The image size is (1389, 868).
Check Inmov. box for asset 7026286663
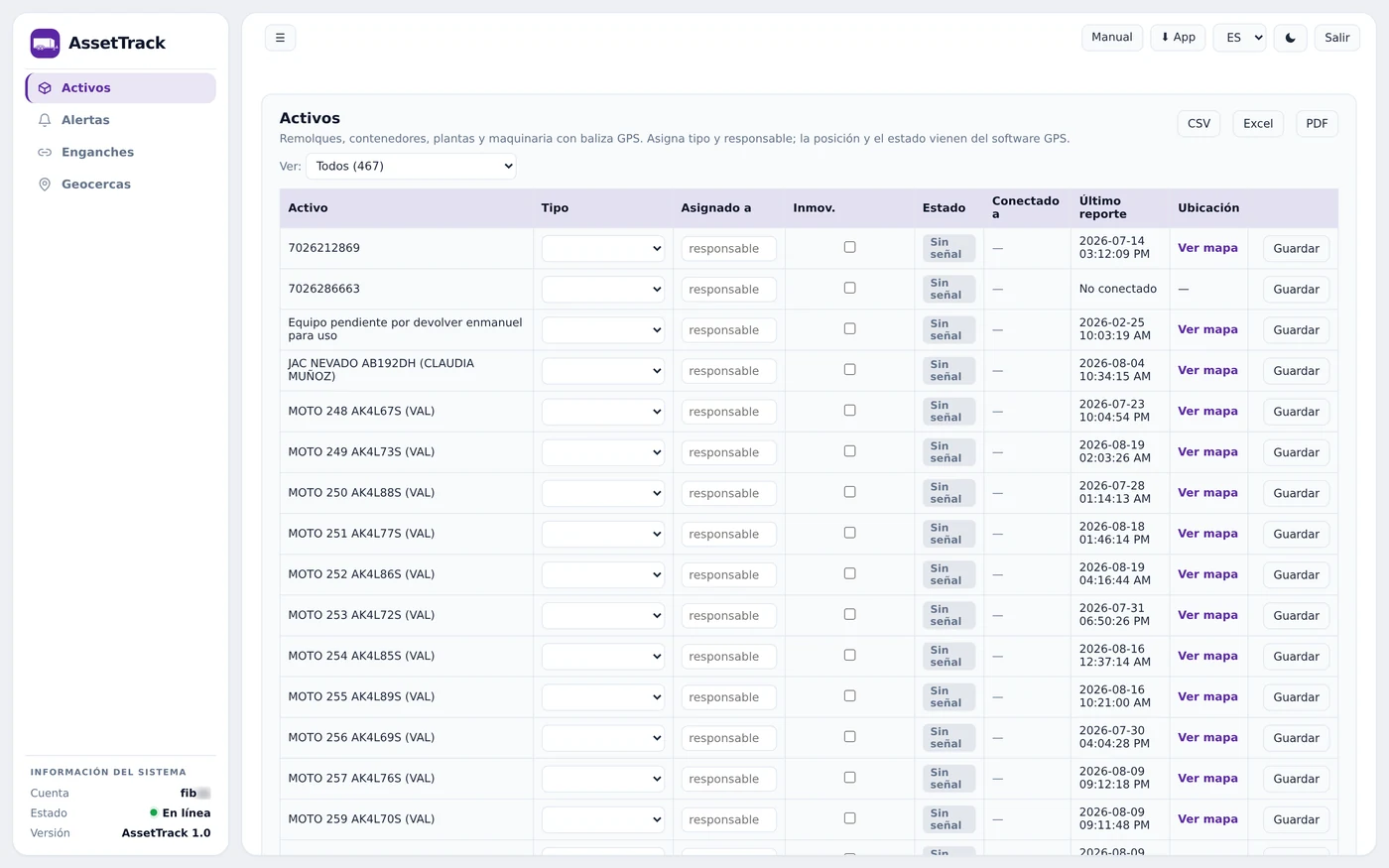pos(849,288)
